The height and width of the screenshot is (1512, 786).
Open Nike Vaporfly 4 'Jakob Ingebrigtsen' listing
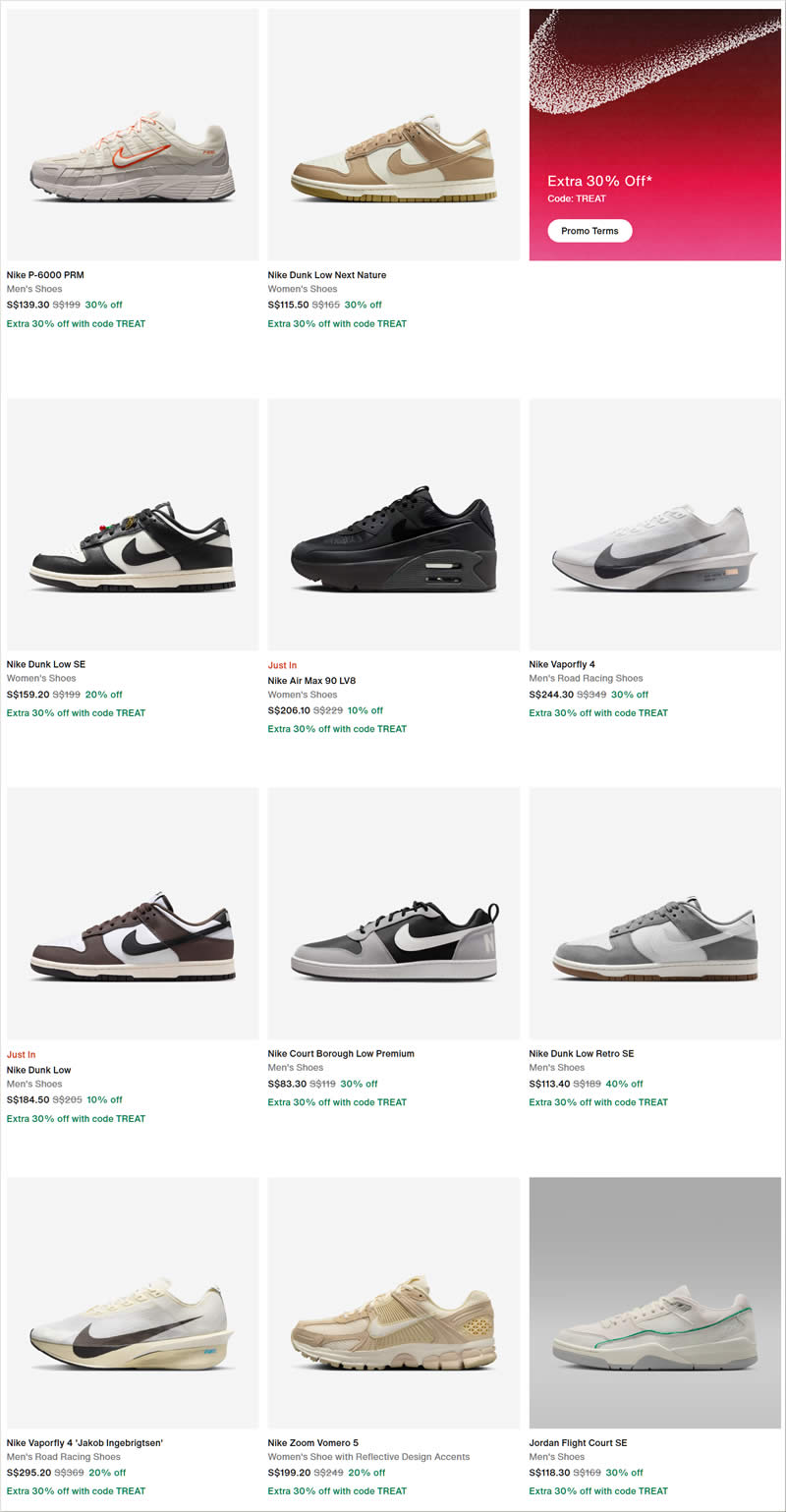(85, 1442)
